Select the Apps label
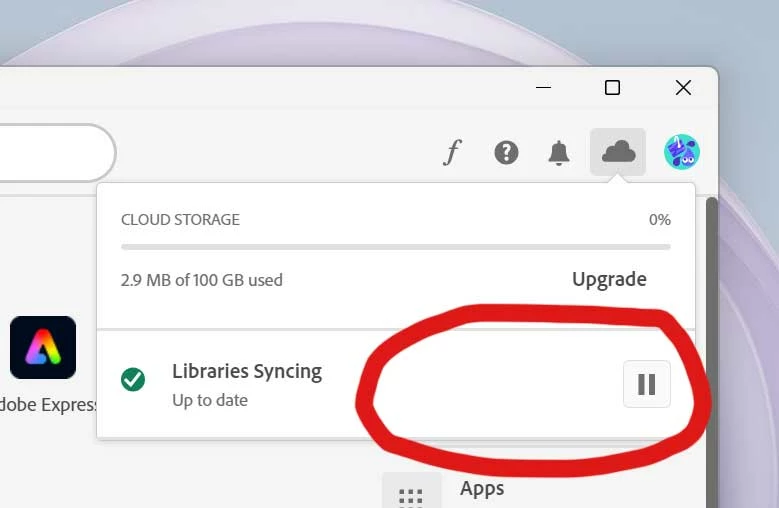779x508 pixels. point(482,489)
